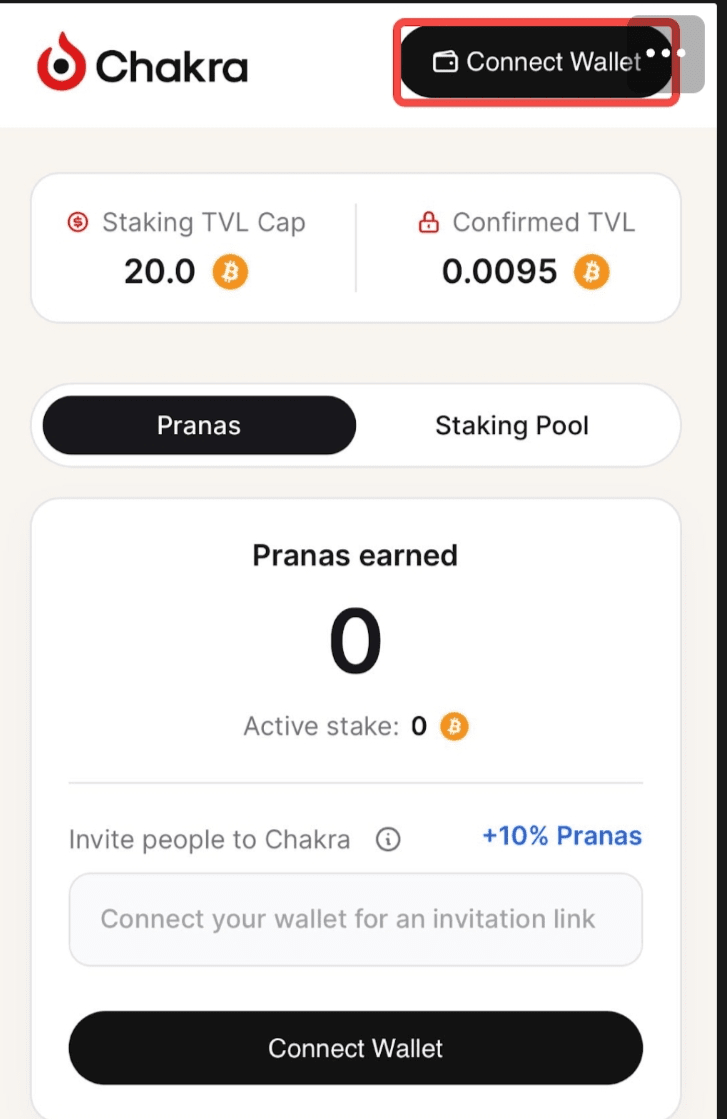The height and width of the screenshot is (1119, 727).
Task: Click the Bitcoin icon beside Active stake
Action: click(x=455, y=726)
